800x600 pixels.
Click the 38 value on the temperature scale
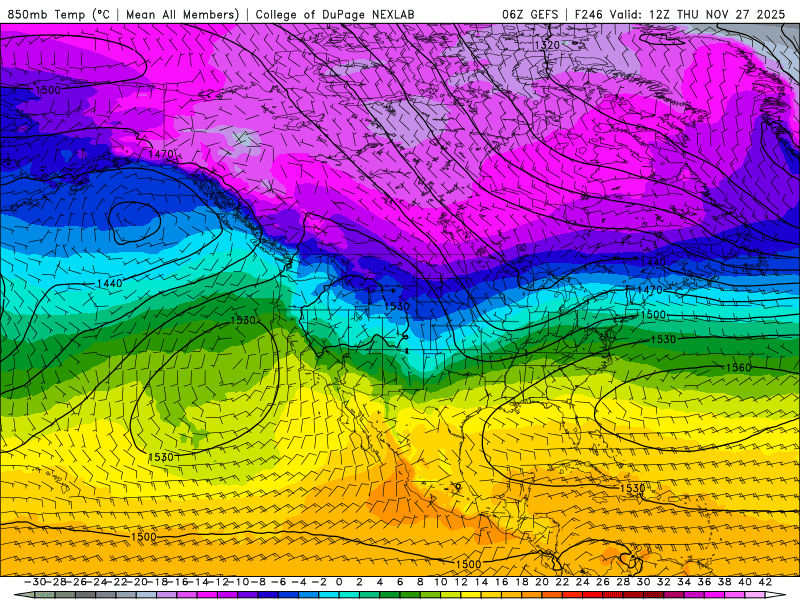click(724, 582)
